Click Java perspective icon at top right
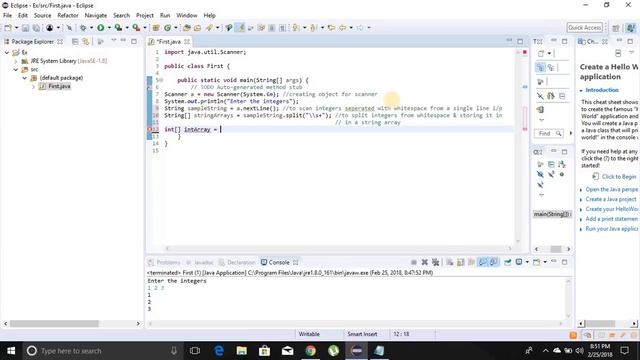 coord(631,28)
